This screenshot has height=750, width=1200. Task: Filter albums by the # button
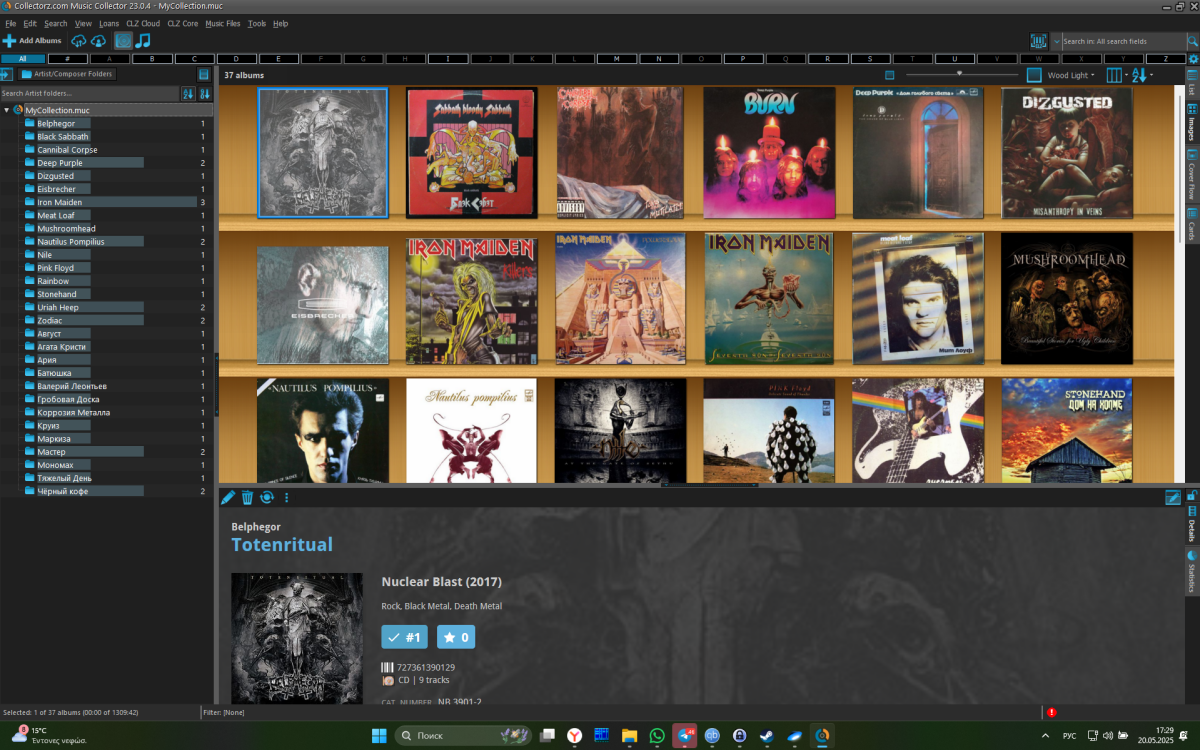point(68,59)
